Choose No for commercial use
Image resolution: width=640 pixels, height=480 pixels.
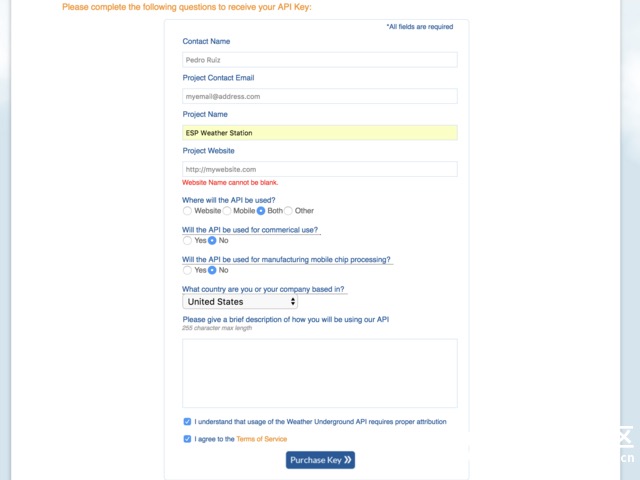[212, 240]
